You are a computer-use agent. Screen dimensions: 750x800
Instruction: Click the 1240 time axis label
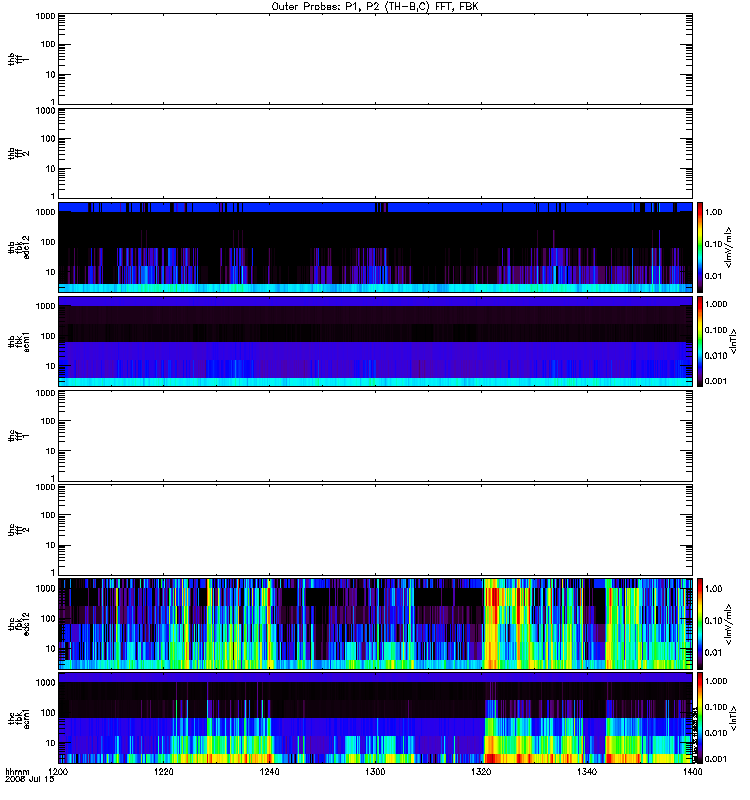pyautogui.click(x=269, y=771)
